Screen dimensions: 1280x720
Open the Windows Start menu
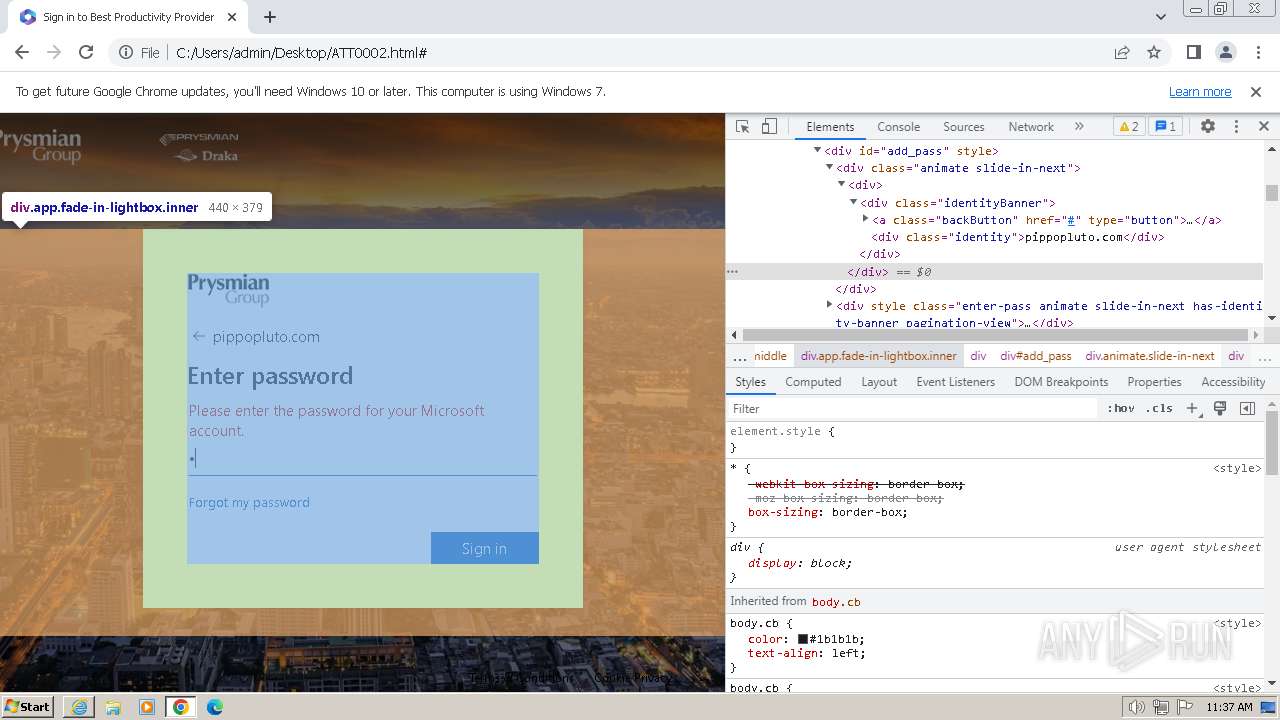[x=28, y=706]
